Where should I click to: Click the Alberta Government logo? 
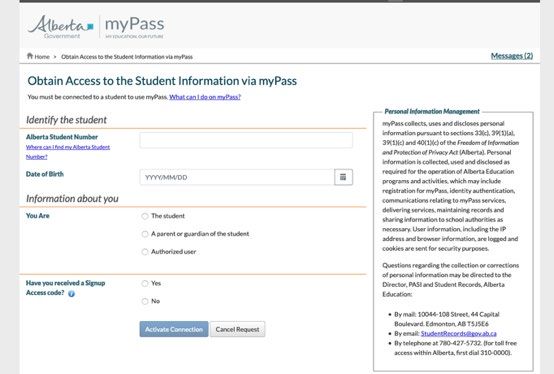click(61, 27)
